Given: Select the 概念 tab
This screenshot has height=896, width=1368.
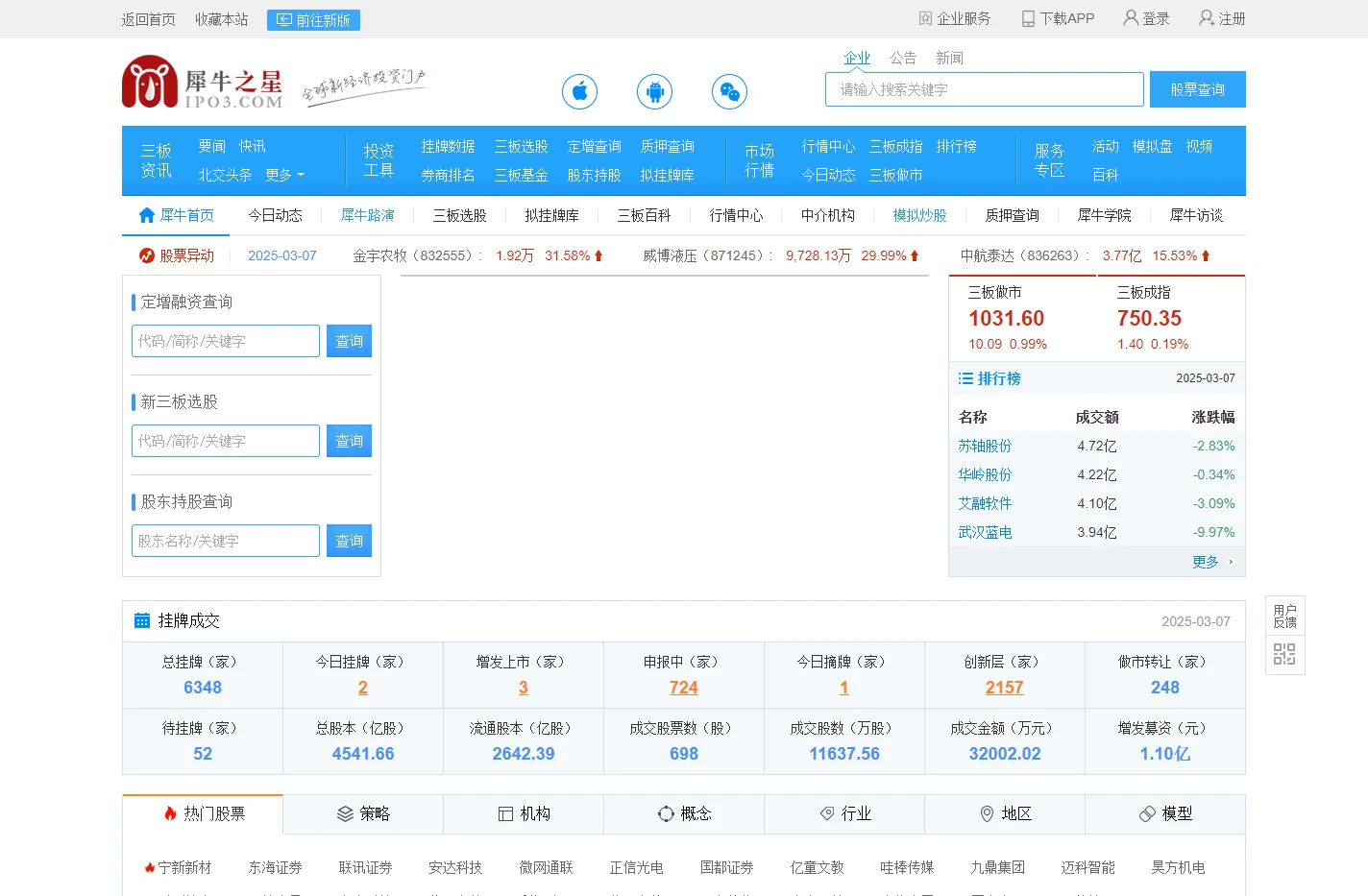Looking at the screenshot, I should [684, 813].
